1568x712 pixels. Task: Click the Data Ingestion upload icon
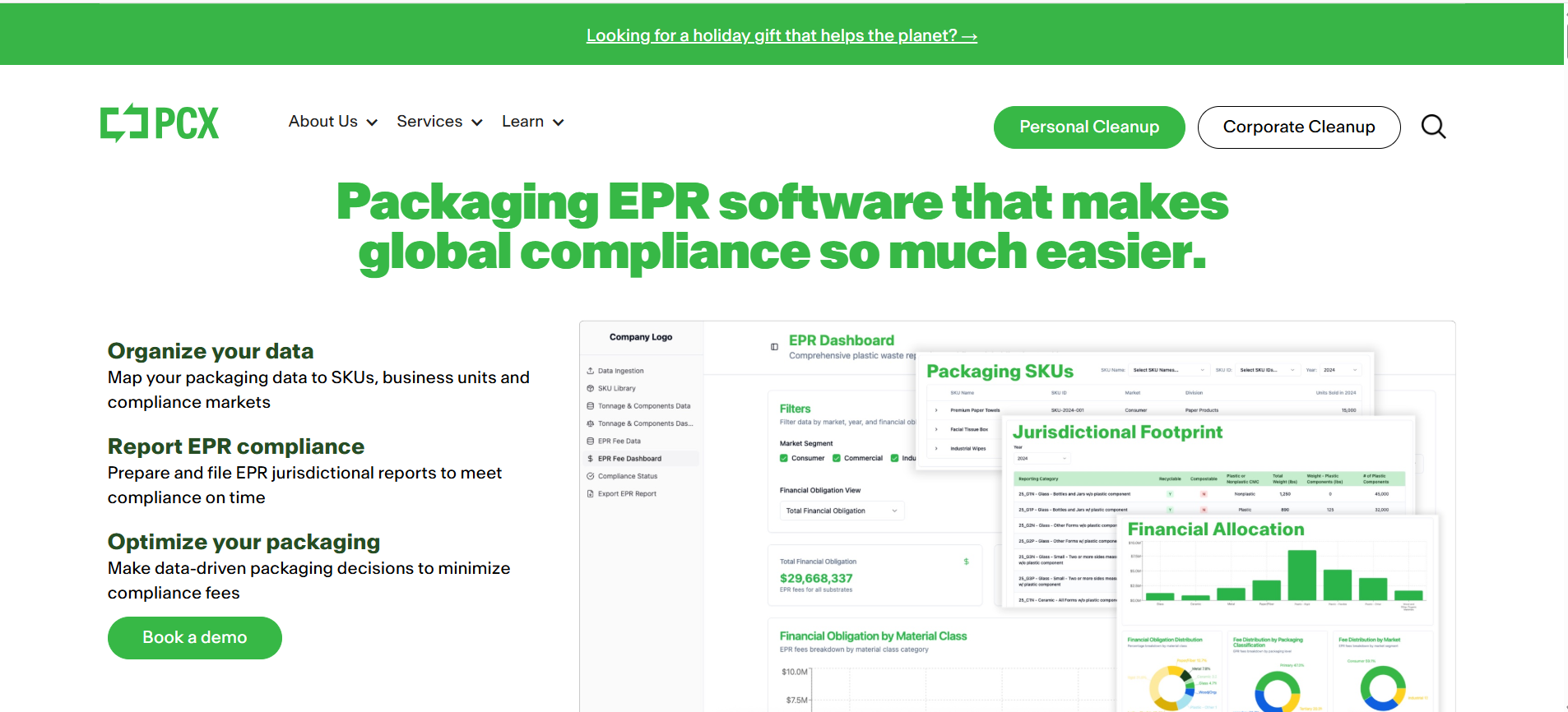pos(590,371)
